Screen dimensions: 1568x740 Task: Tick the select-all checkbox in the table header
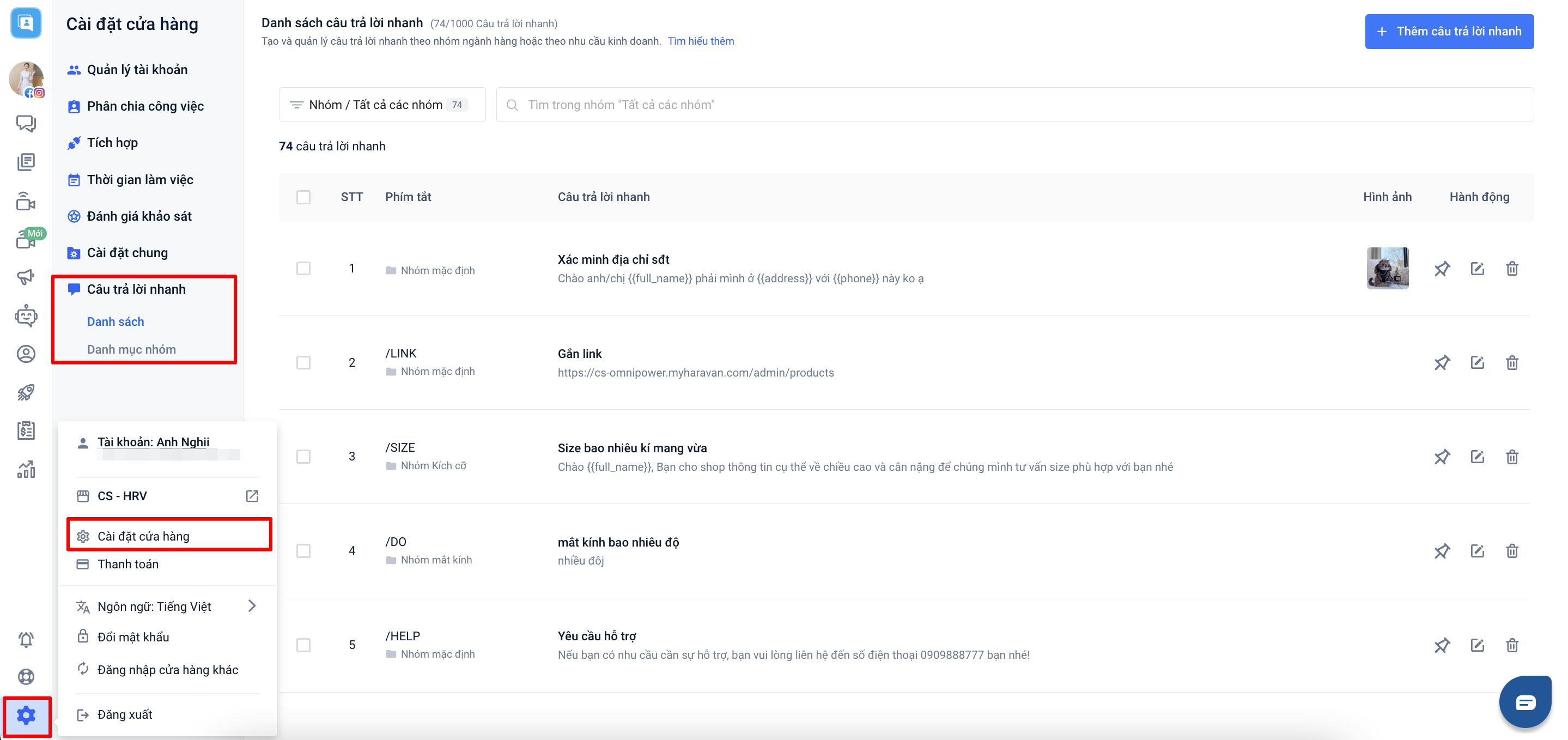coord(303,197)
